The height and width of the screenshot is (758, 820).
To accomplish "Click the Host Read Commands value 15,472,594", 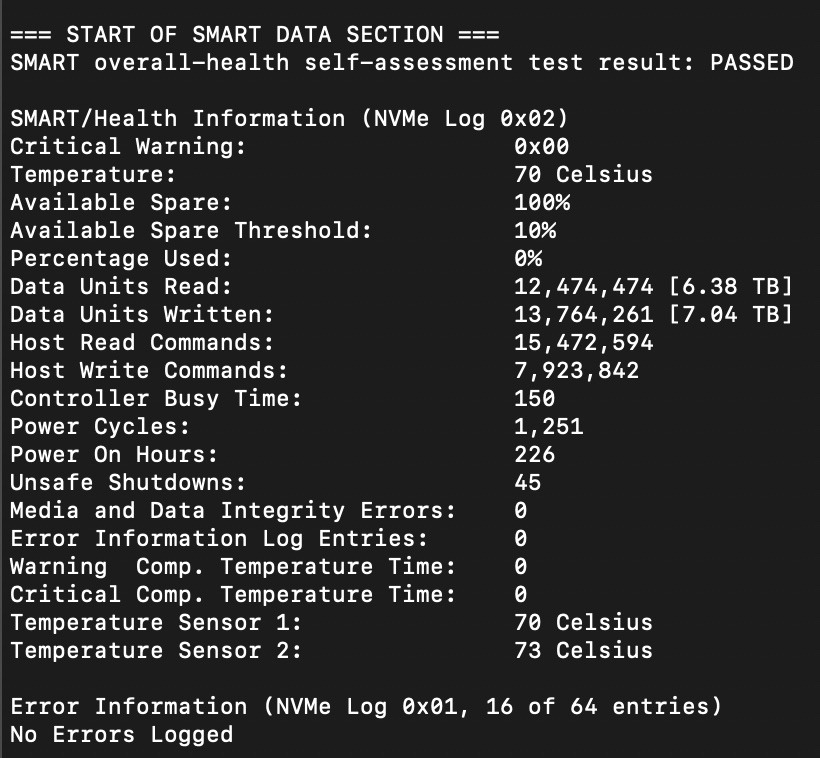I will tap(583, 343).
